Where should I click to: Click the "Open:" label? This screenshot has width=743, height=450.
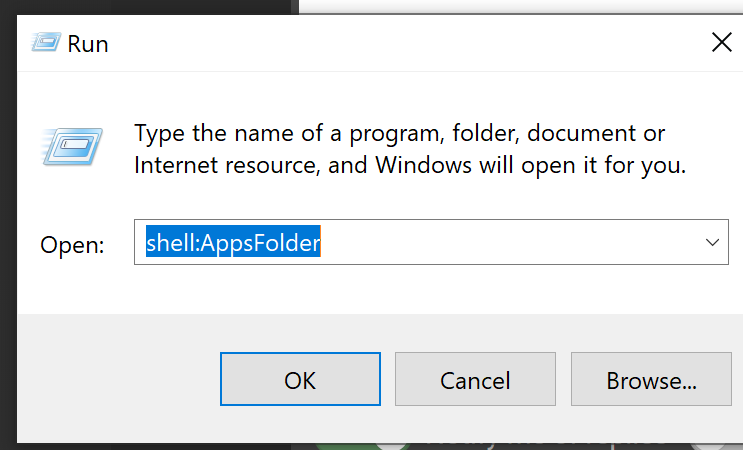coord(72,245)
